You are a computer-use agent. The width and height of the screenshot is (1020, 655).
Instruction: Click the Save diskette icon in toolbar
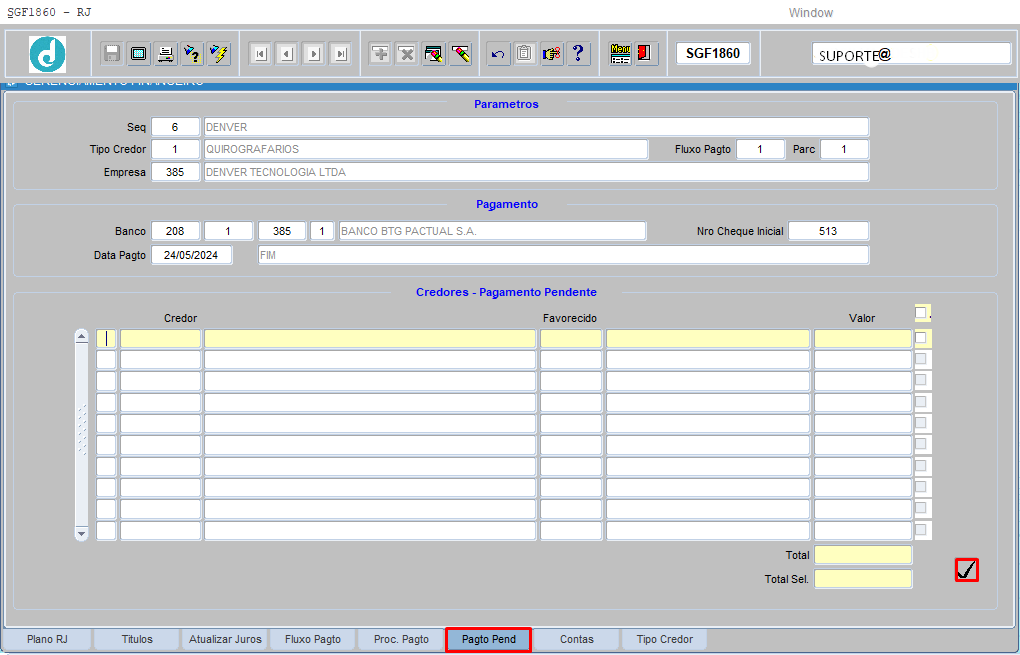point(112,54)
